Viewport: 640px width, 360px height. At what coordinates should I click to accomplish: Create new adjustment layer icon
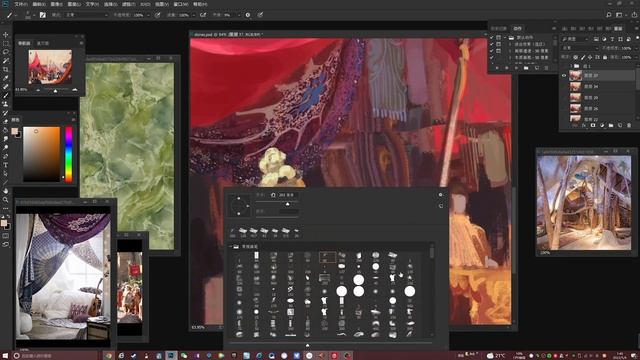pos(602,126)
